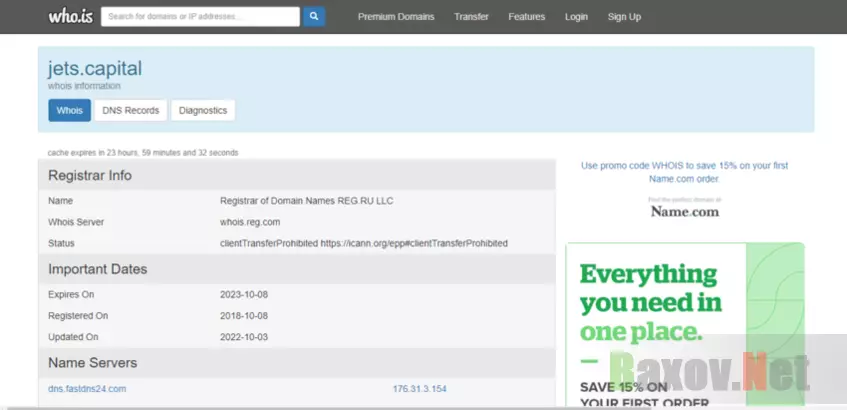
Task: Open the WHOIS promo code link
Action: tap(684, 172)
